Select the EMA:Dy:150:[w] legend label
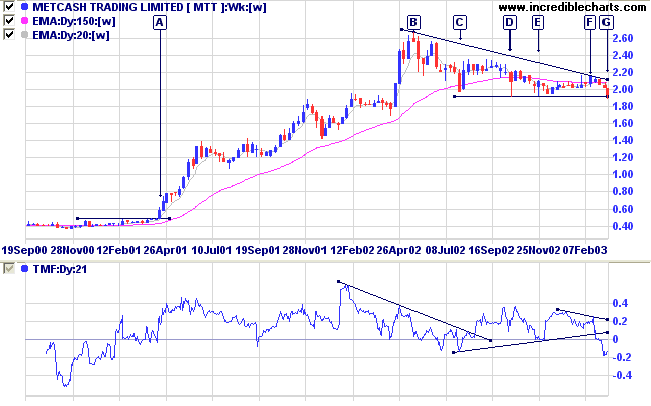Image resolution: width=651 pixels, height=406 pixels. [x=74, y=21]
